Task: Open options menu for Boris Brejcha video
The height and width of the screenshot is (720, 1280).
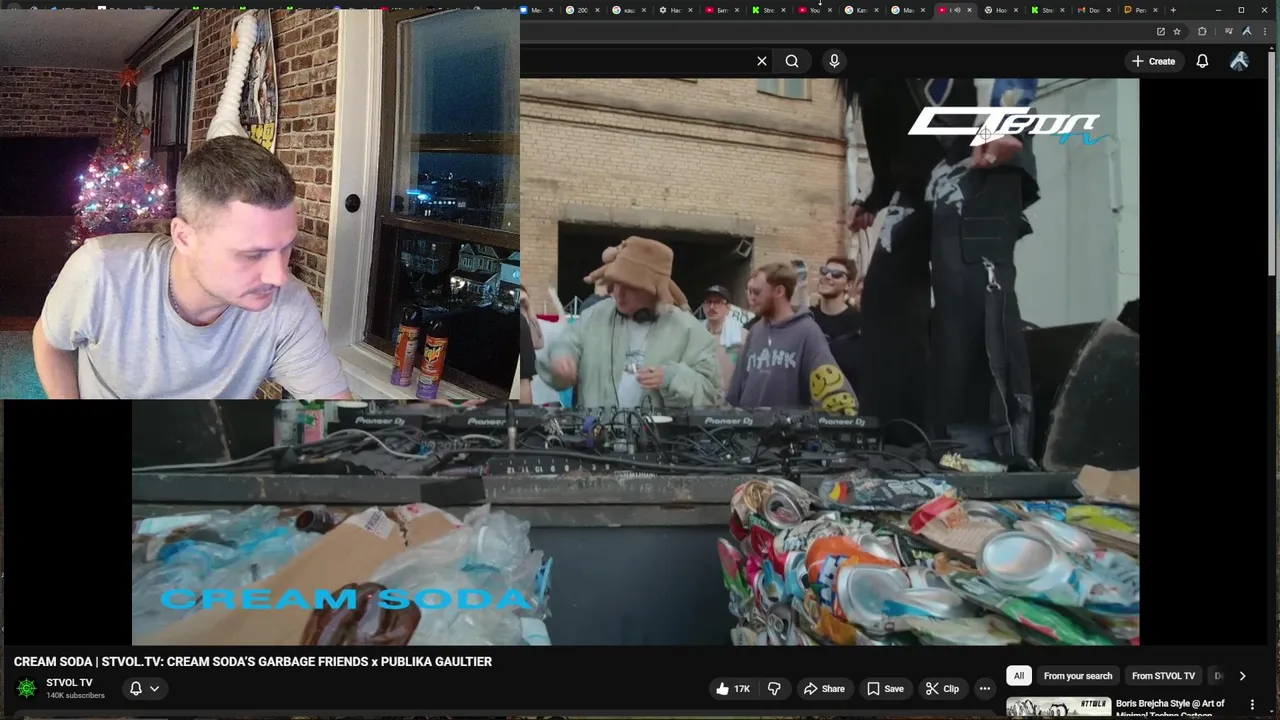Action: [1252, 705]
